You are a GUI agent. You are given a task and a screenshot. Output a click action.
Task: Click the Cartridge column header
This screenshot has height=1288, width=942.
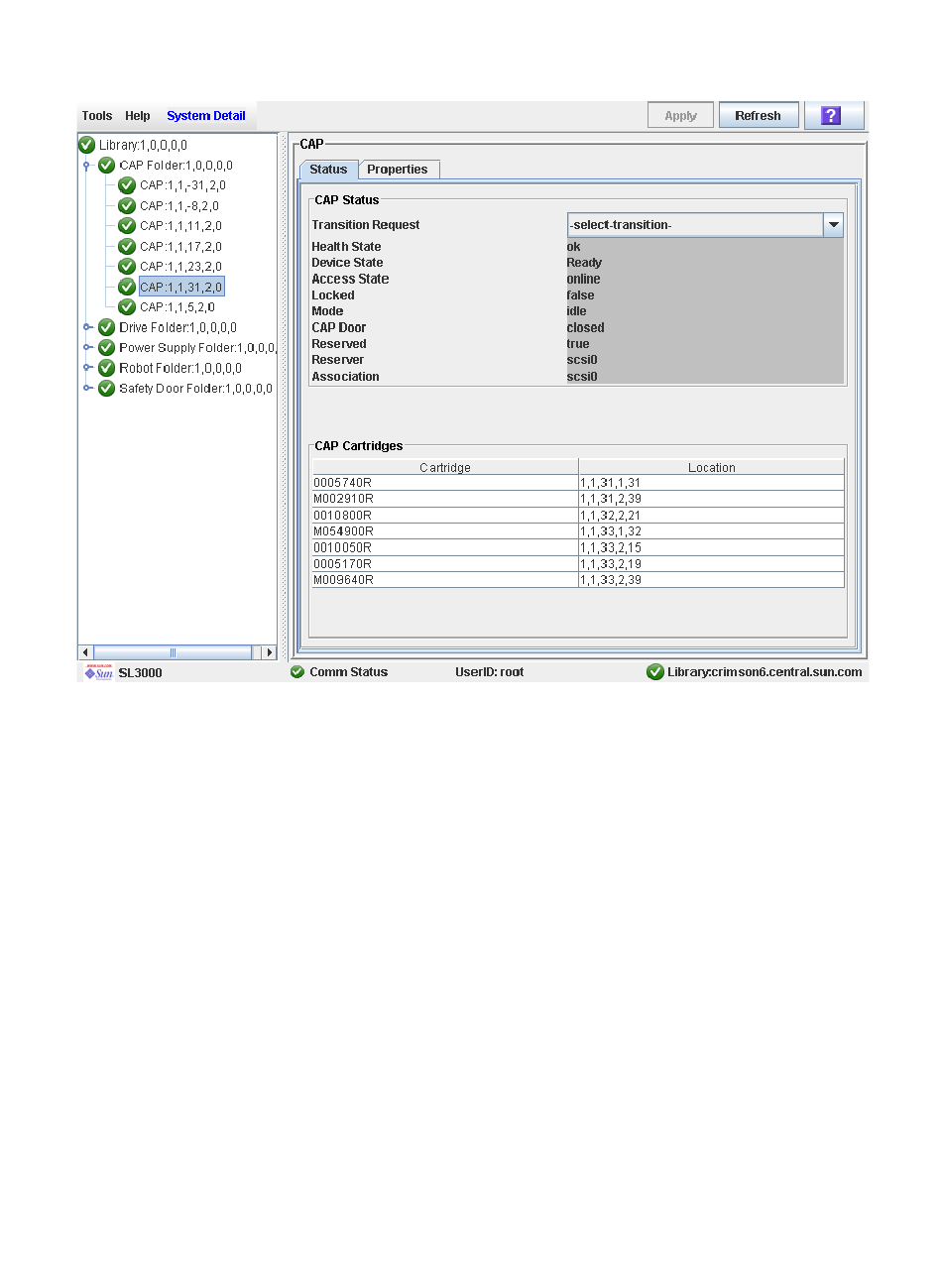tap(445, 467)
